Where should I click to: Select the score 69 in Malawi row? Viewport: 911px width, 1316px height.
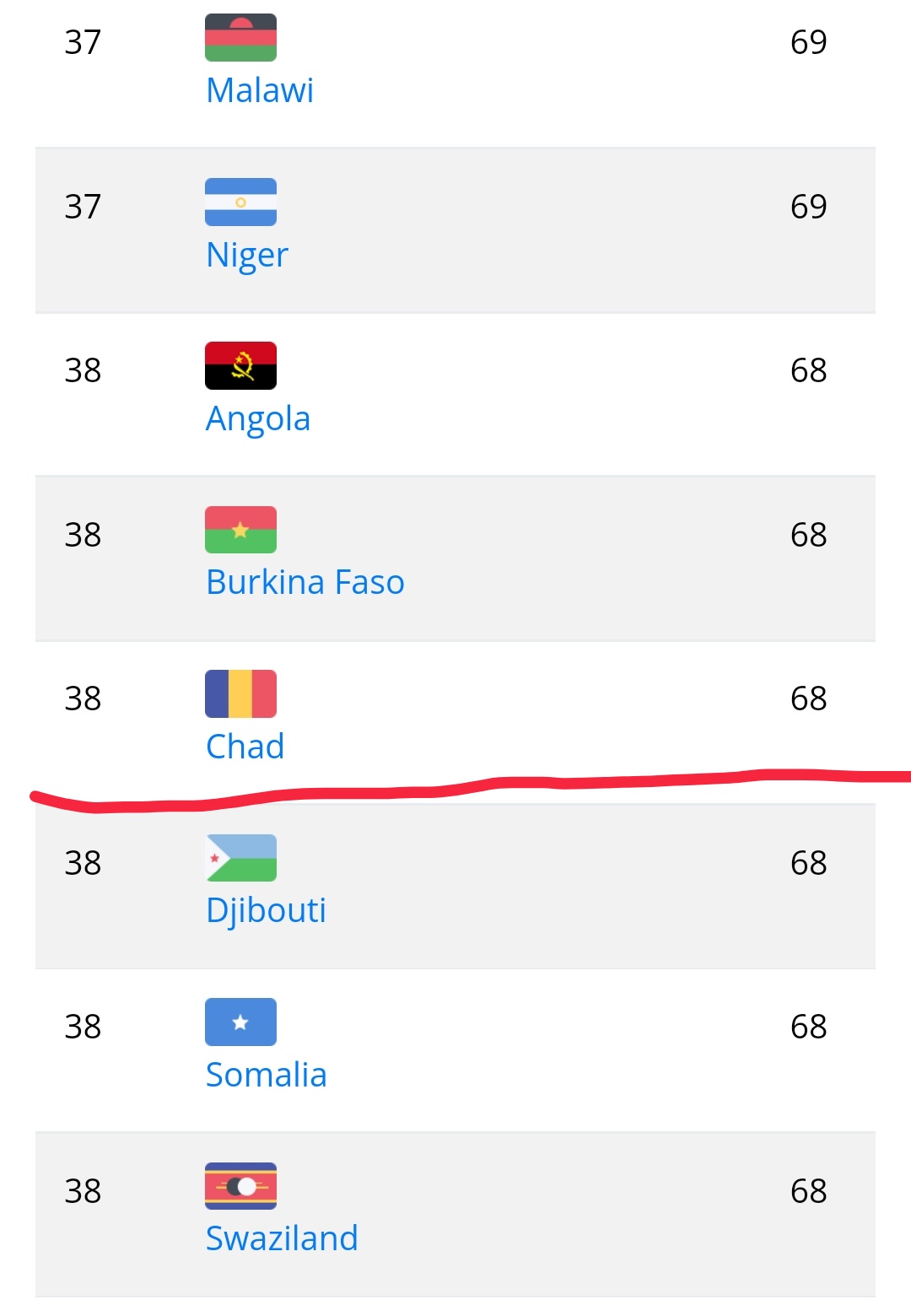pos(809,42)
